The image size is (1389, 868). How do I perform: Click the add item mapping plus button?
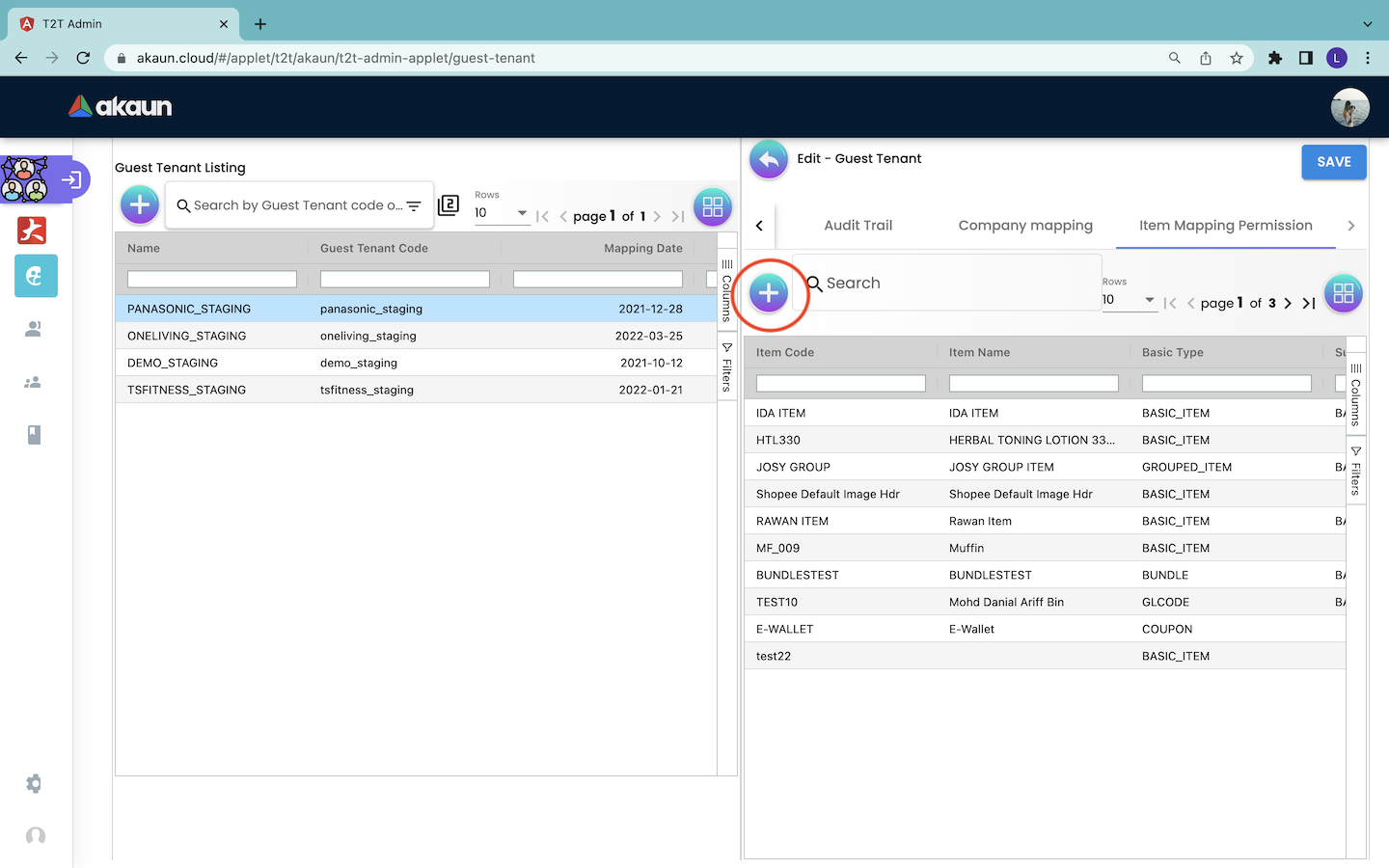coord(769,292)
